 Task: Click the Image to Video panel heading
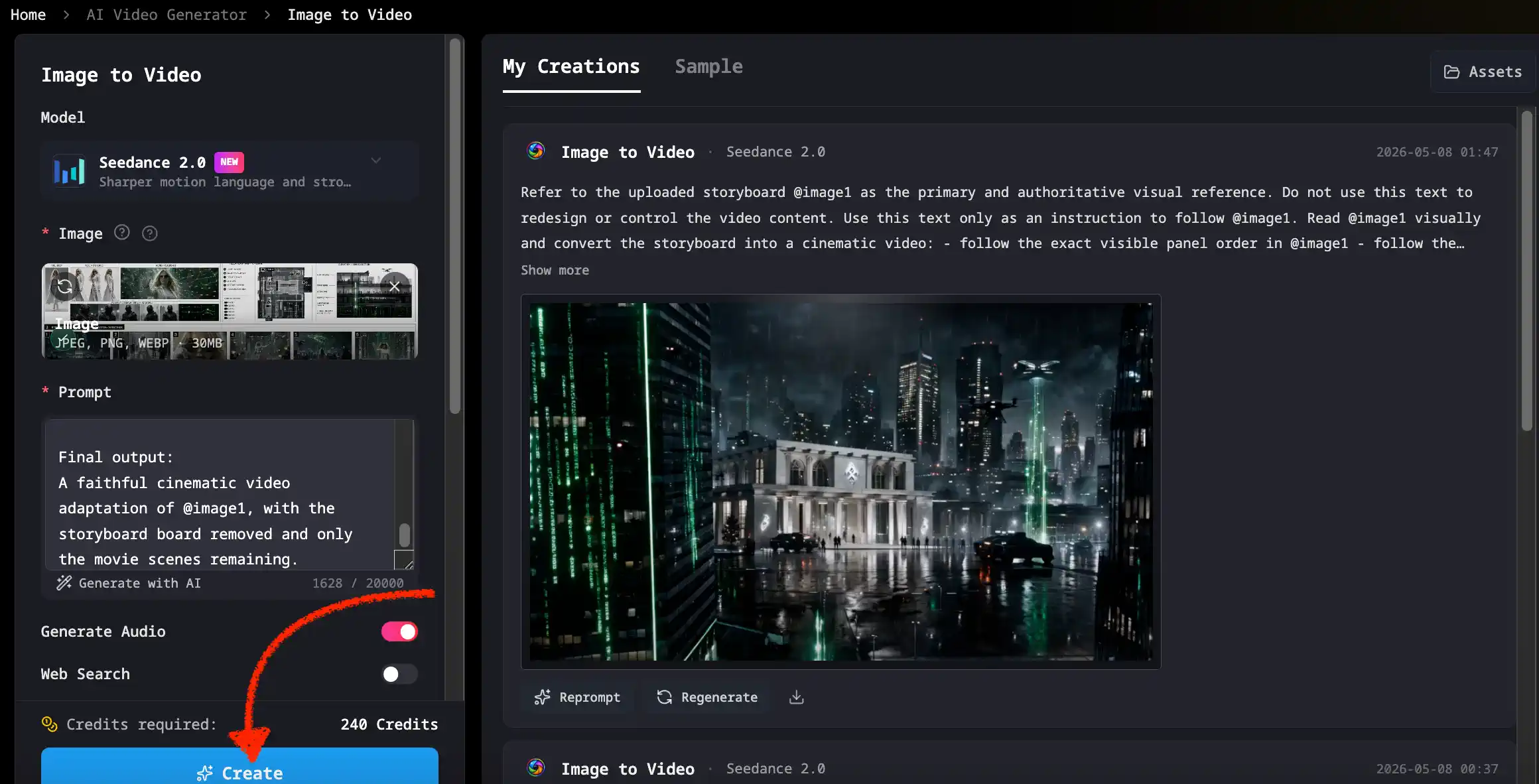pyautogui.click(x=121, y=75)
